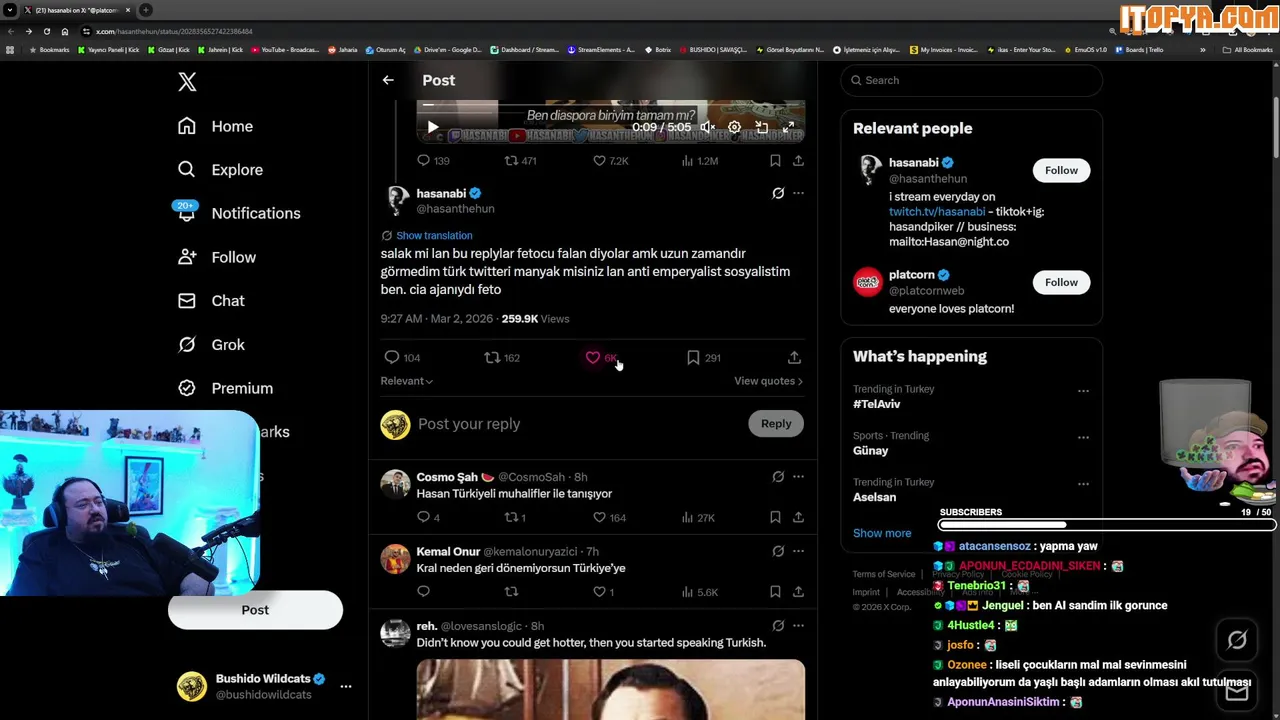Bookmark the video post
The height and width of the screenshot is (720, 1280).
click(x=775, y=160)
